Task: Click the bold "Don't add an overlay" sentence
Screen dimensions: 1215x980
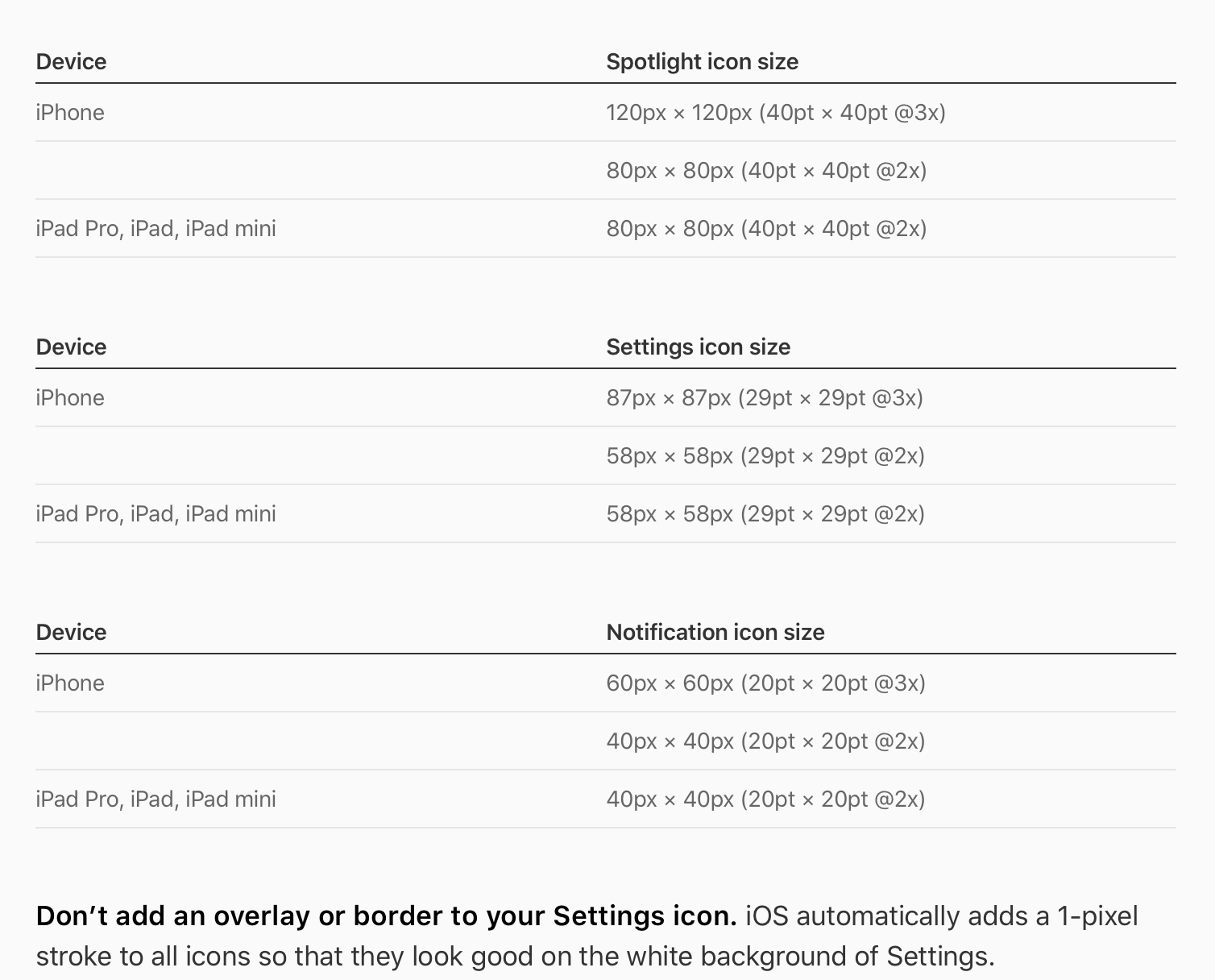Action: pyautogui.click(x=386, y=916)
